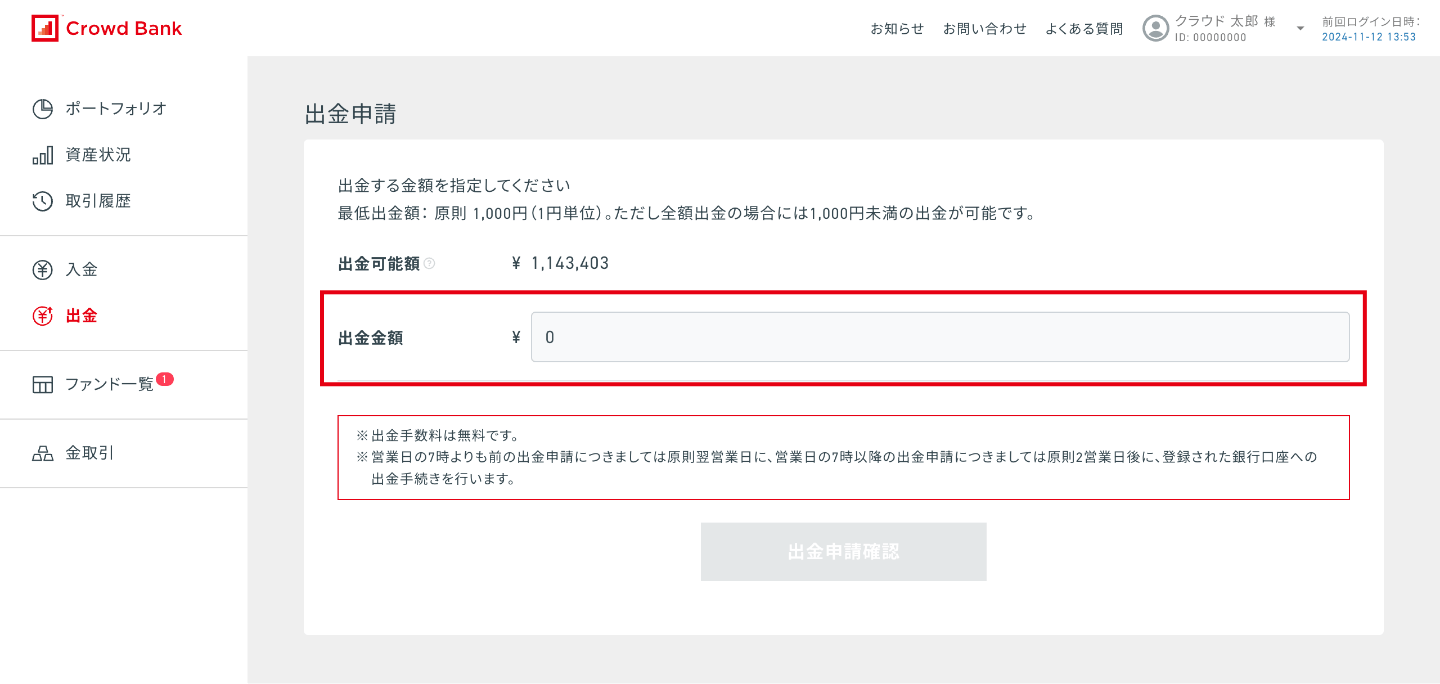Open よくある質問 in the header
This screenshot has height=684, width=1440.
1083,29
